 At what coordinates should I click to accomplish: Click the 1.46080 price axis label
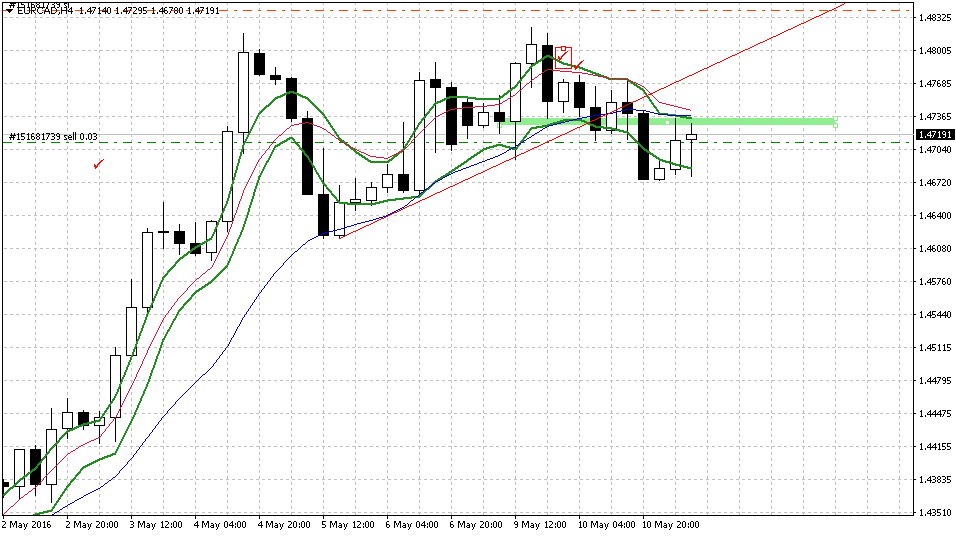point(934,248)
